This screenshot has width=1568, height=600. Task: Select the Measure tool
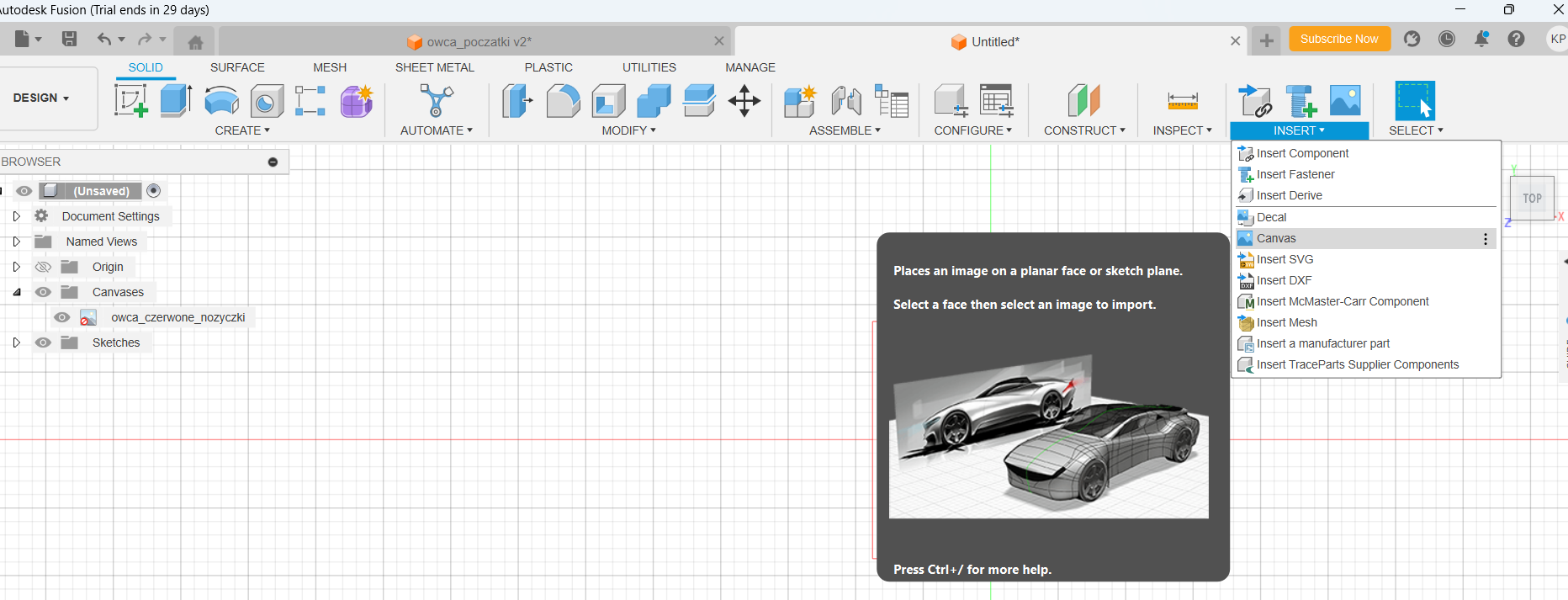[x=1183, y=101]
